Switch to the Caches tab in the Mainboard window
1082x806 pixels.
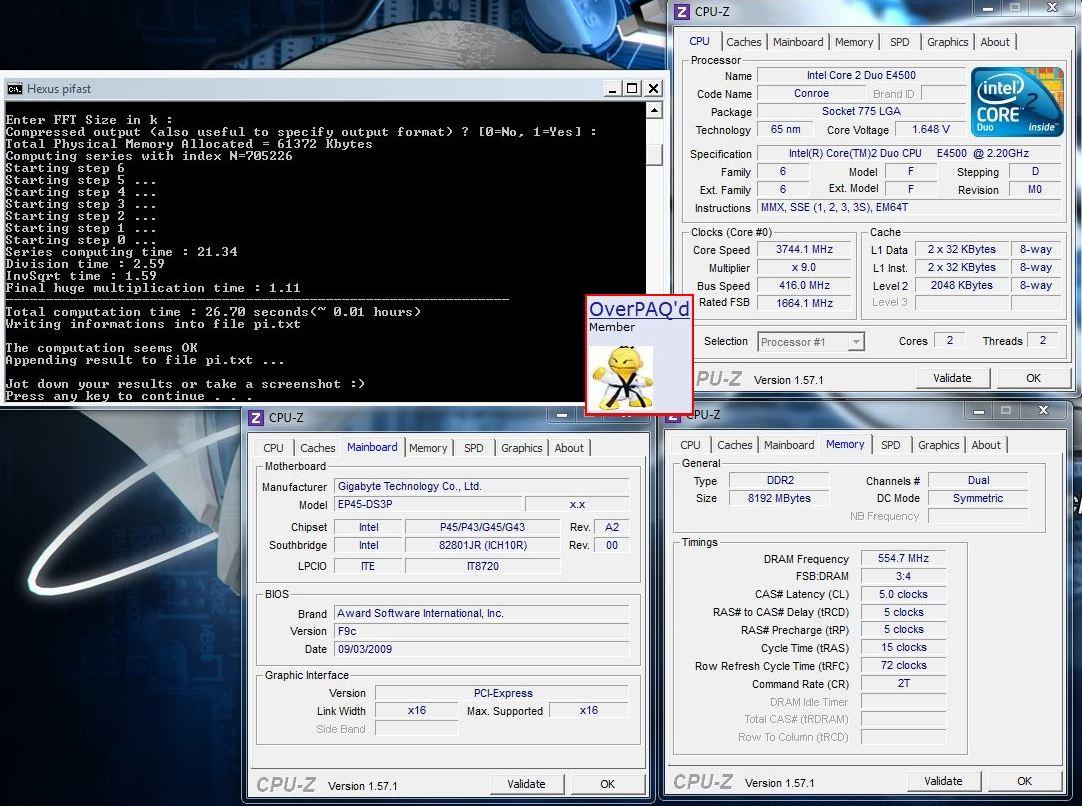[317, 448]
